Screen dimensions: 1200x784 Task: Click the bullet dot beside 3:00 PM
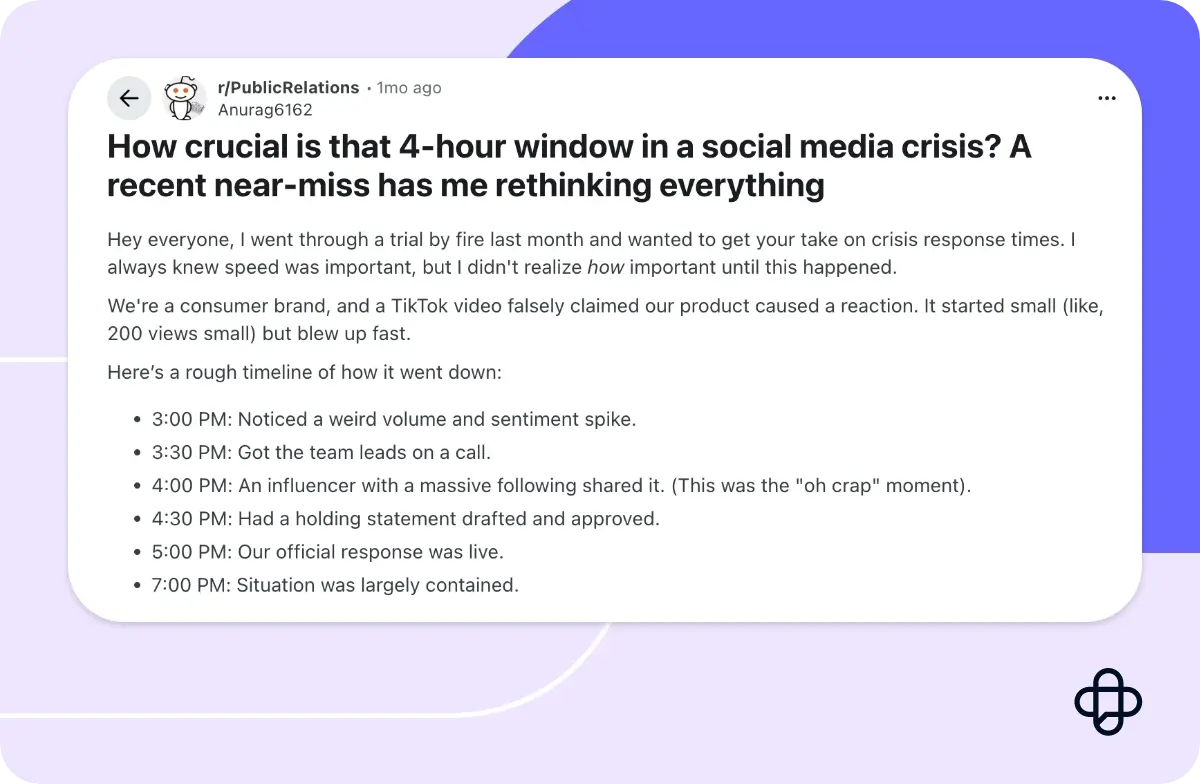click(137, 419)
